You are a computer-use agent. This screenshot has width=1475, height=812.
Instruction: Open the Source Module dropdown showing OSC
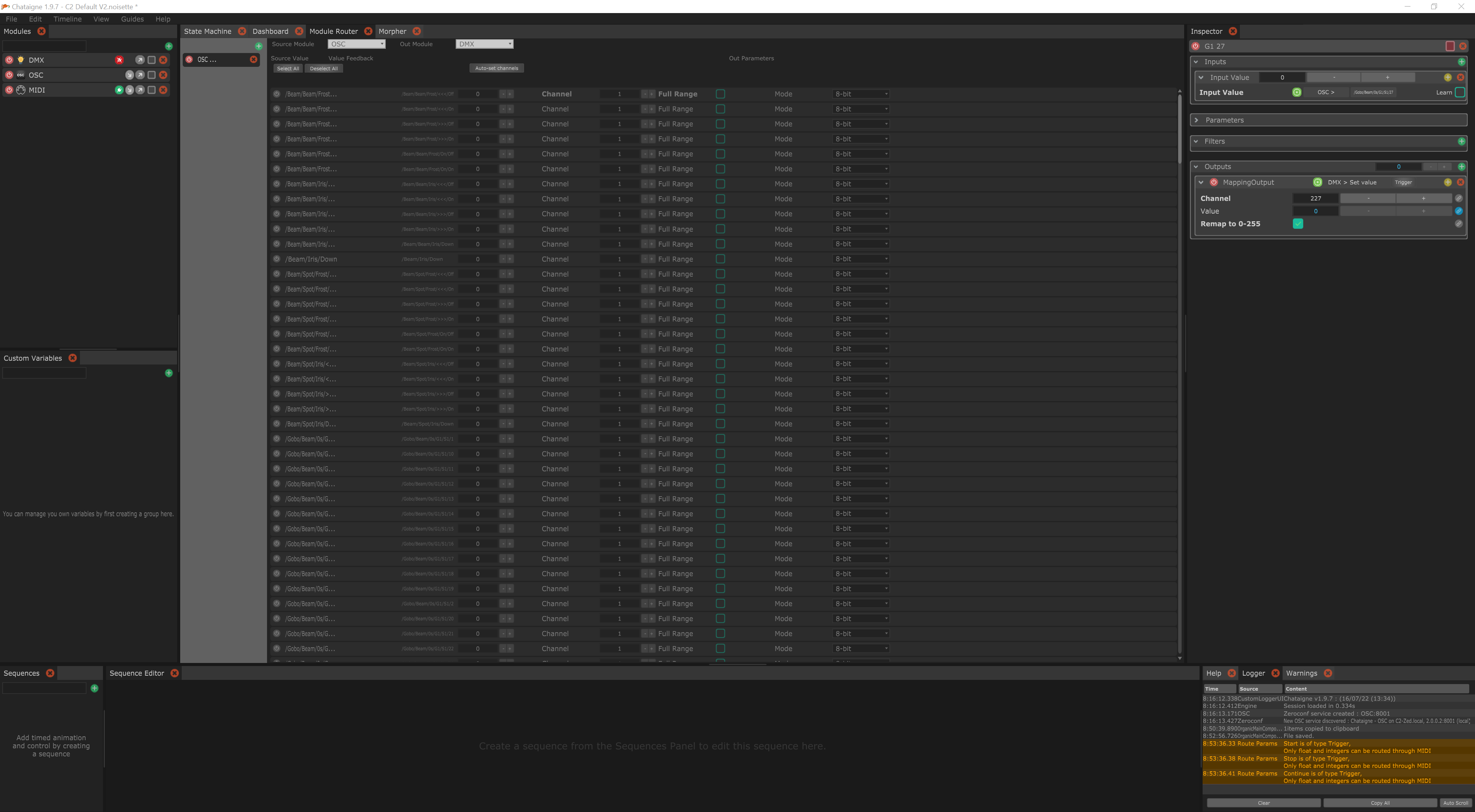click(x=356, y=44)
